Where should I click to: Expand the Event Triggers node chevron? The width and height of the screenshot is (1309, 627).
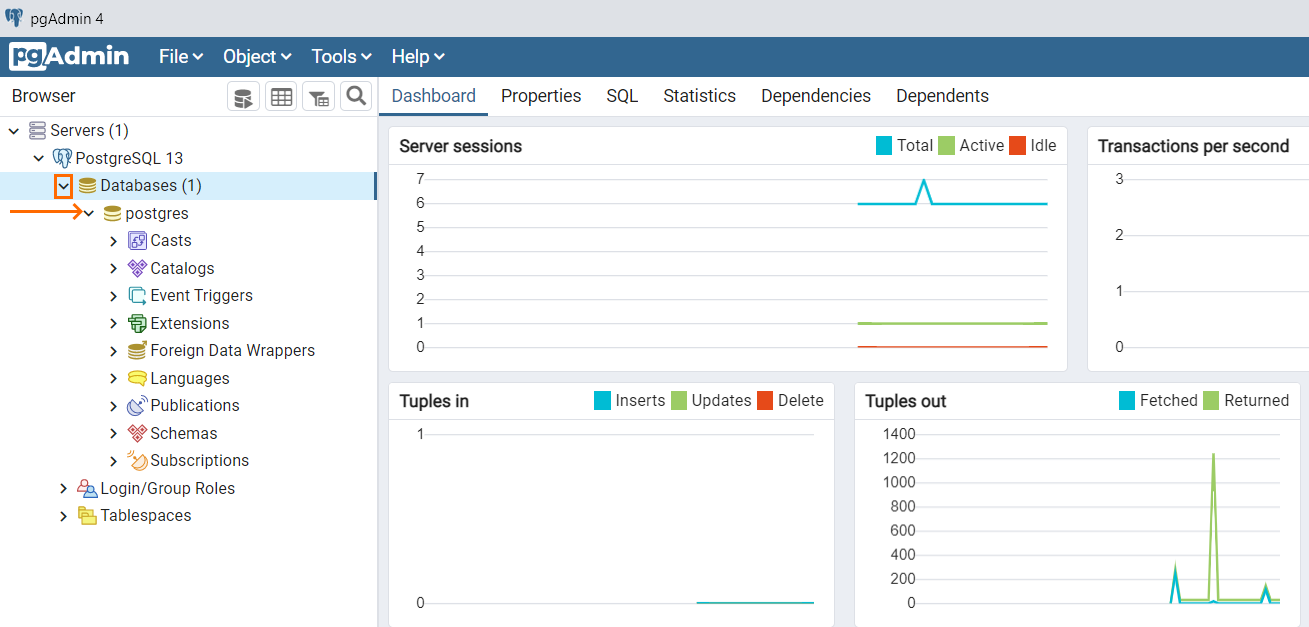[113, 296]
